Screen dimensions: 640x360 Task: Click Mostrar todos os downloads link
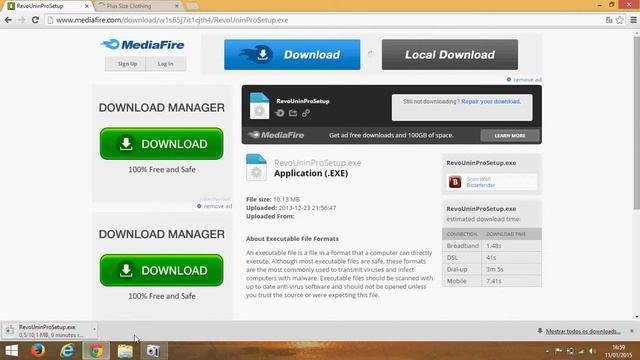[x=583, y=331]
